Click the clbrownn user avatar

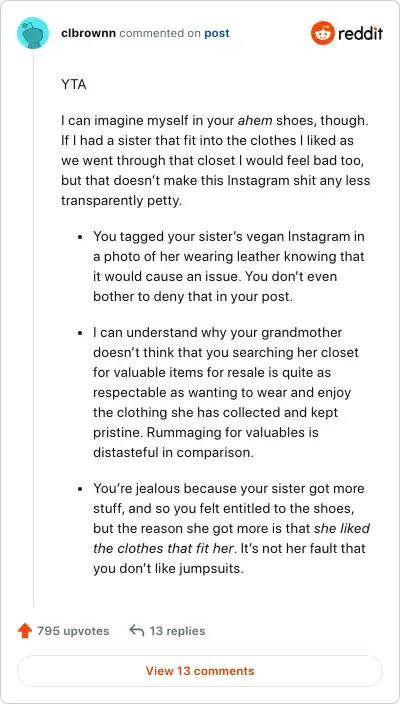pyautogui.click(x=33, y=33)
